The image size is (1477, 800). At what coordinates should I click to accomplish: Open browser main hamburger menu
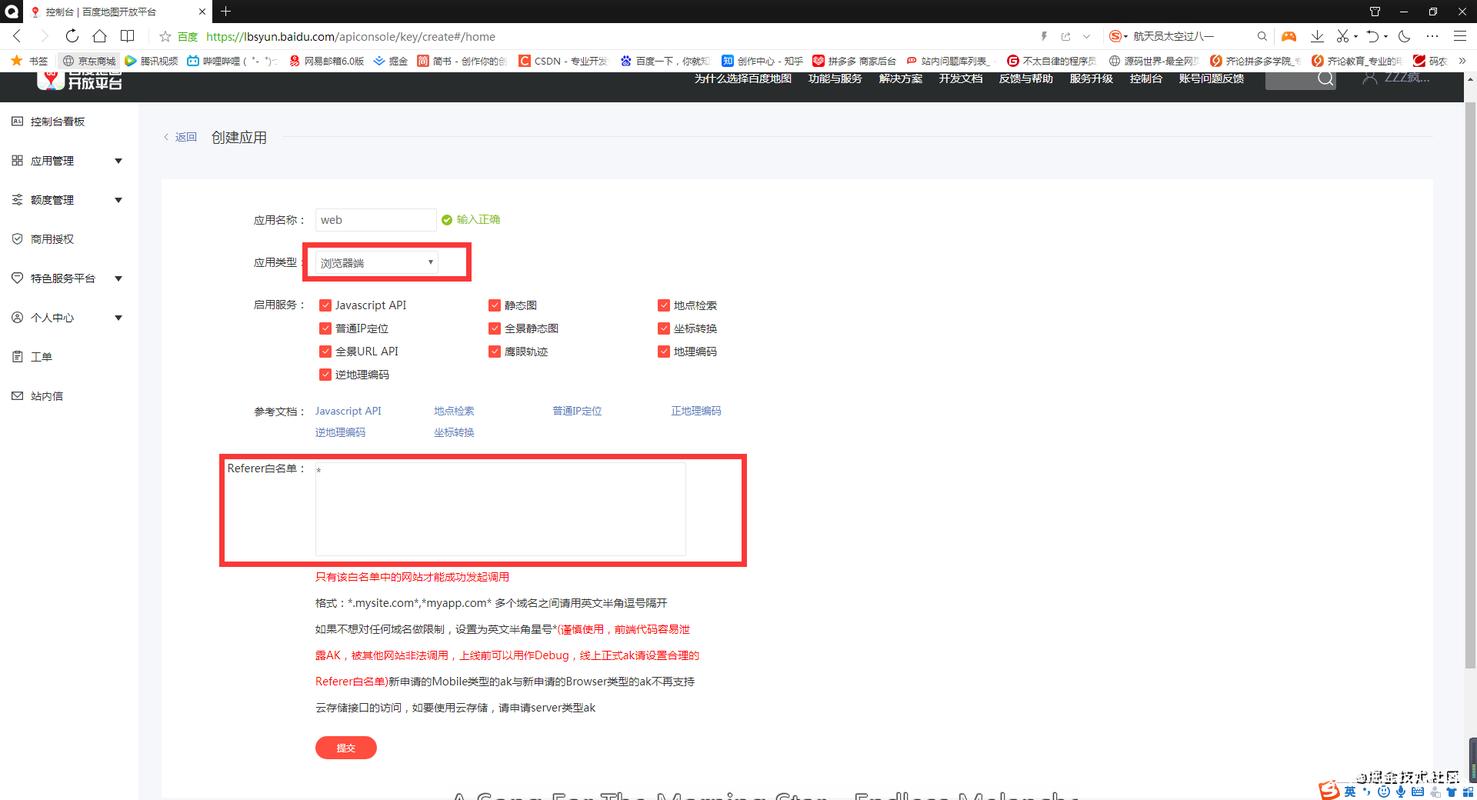pyautogui.click(x=1459, y=36)
